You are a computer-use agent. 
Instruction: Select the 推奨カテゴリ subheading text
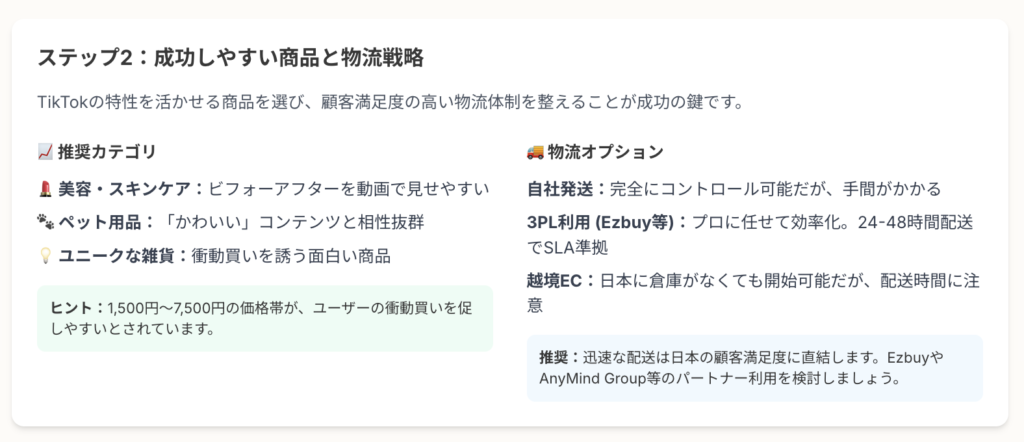[107, 153]
